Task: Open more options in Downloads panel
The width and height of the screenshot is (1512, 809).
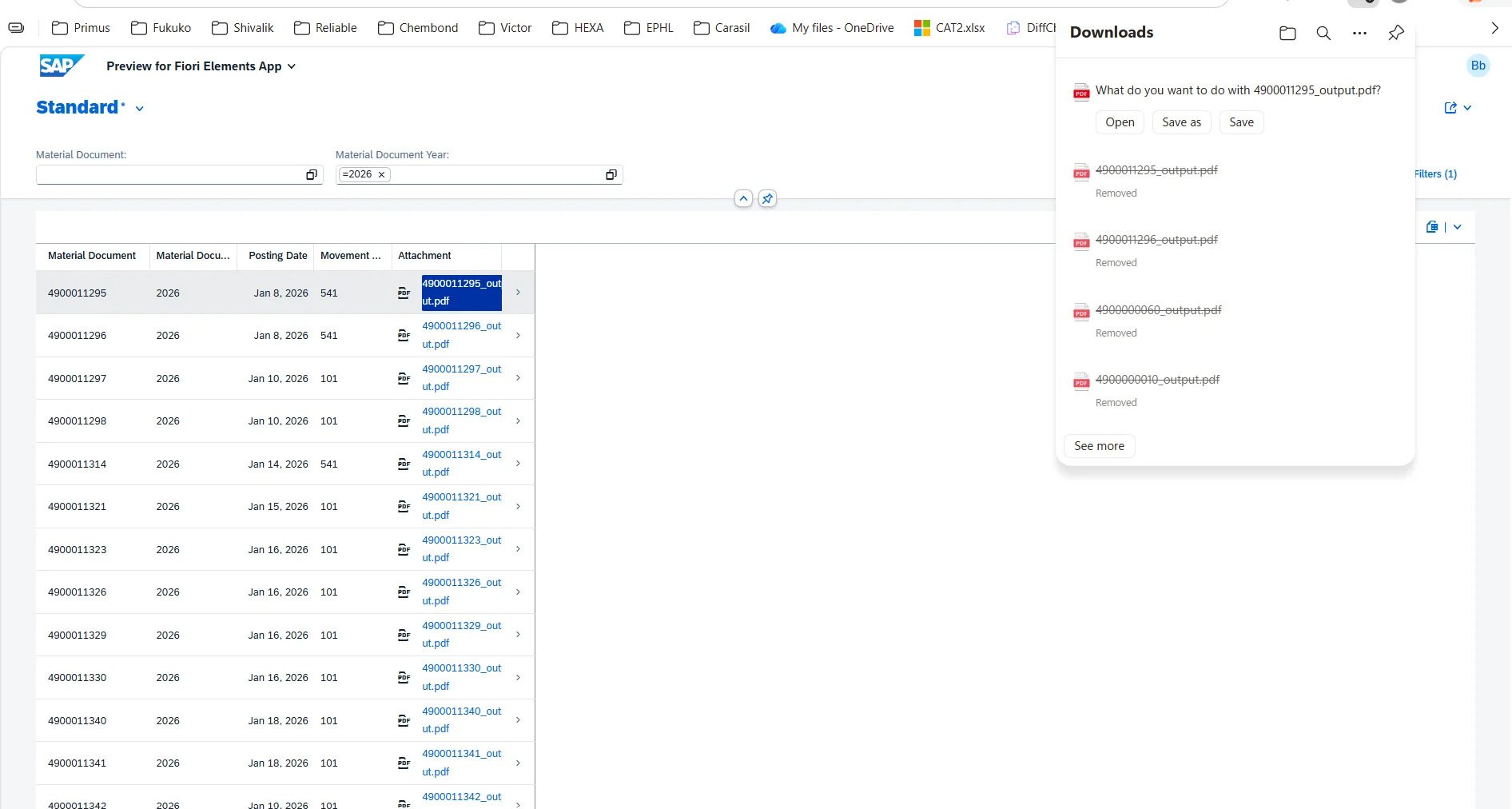Action: 1359,33
